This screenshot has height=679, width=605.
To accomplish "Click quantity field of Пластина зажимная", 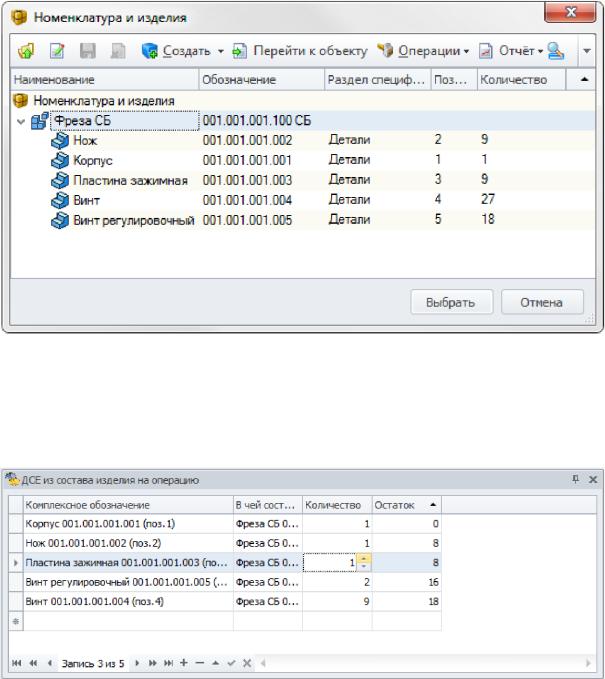I will pyautogui.click(x=330, y=563).
